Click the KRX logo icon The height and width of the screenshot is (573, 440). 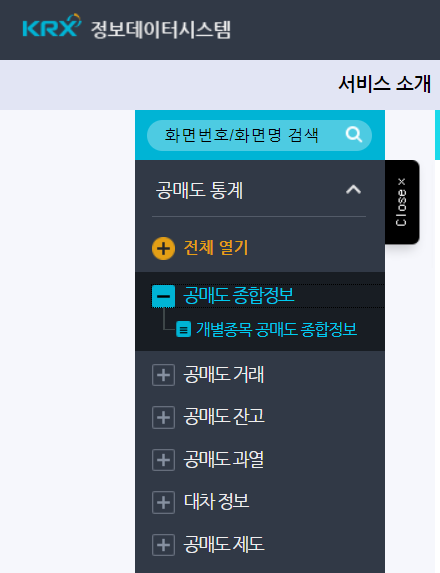[x=52, y=26]
